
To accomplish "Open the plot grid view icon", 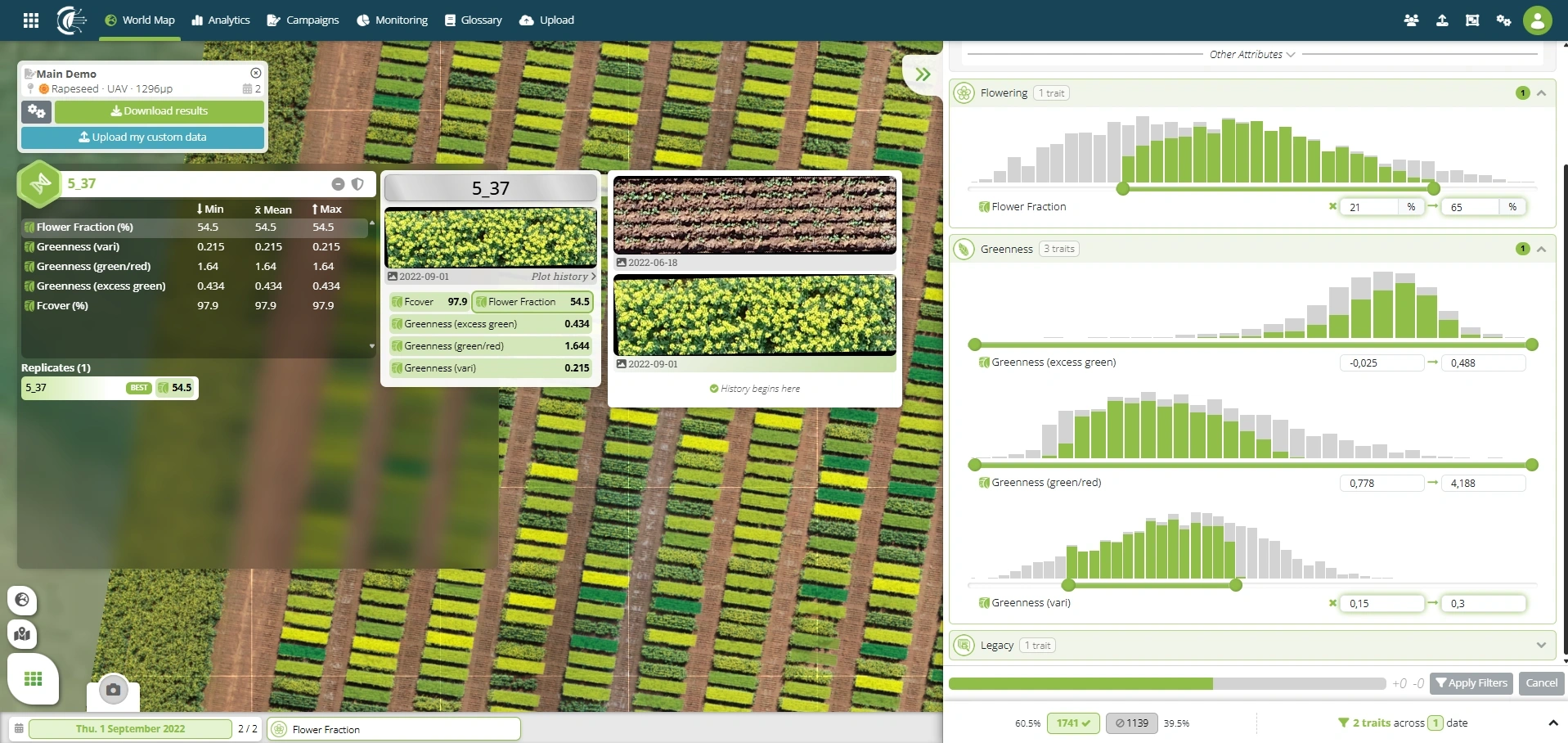I will (34, 678).
